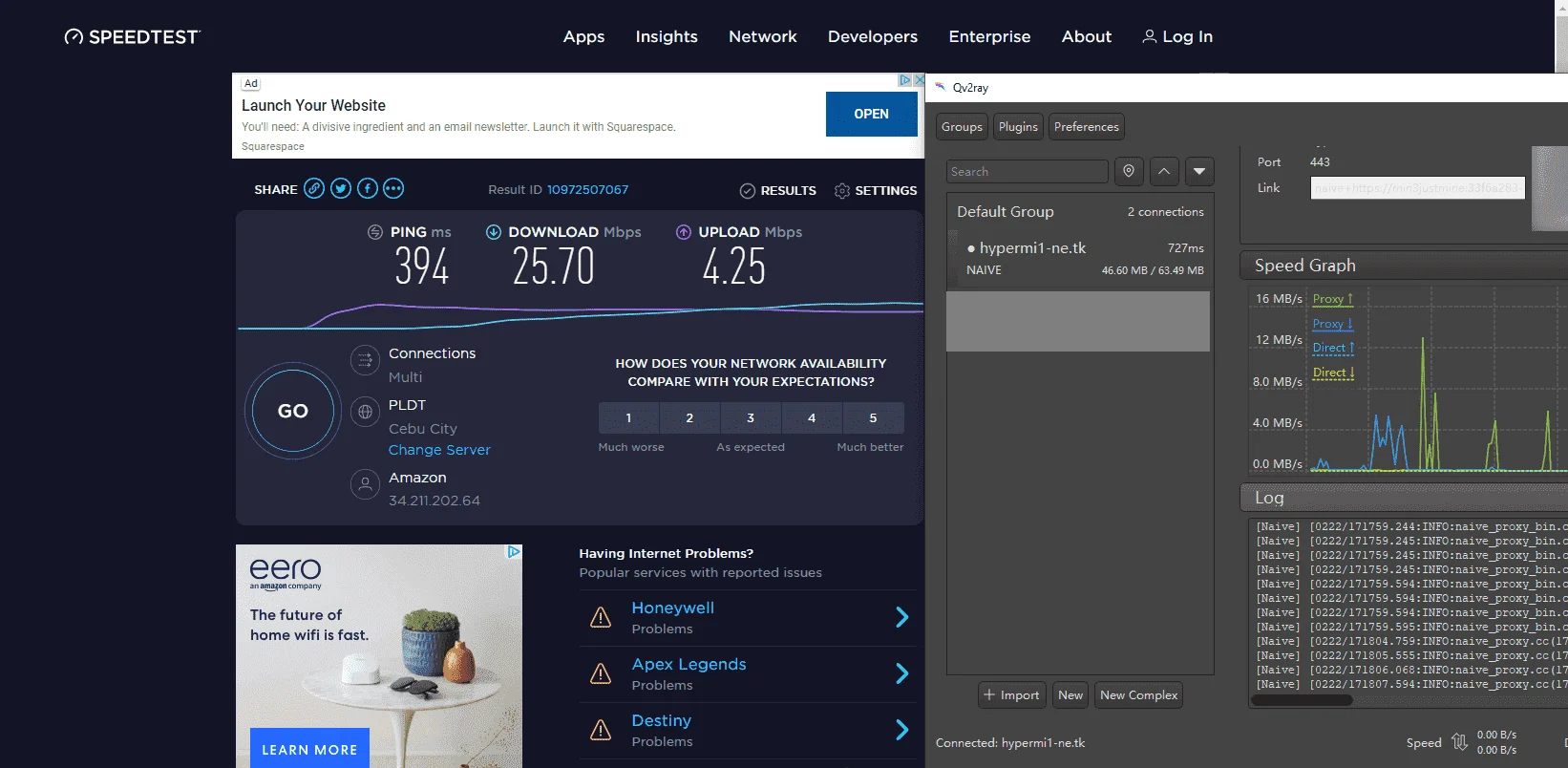
Task: Click the Qv2ray app icon in the title bar
Action: [x=941, y=87]
